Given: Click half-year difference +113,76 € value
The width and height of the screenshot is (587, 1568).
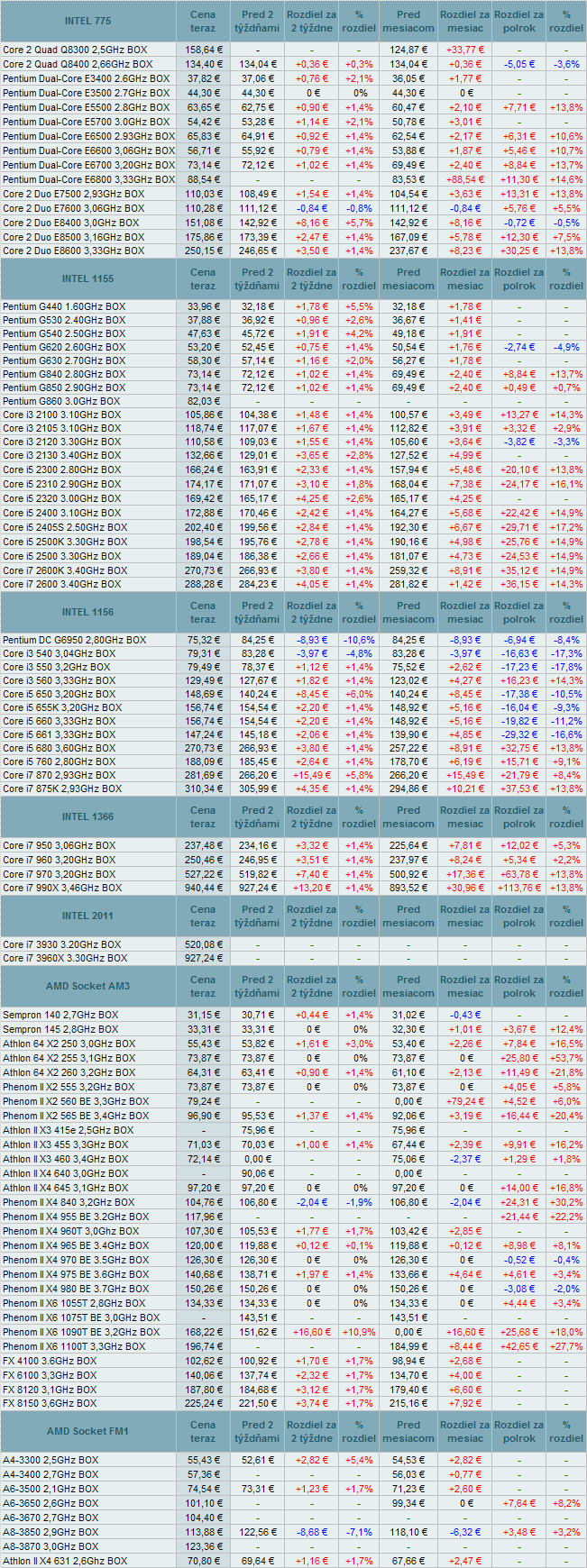Looking at the screenshot, I should (519, 888).
